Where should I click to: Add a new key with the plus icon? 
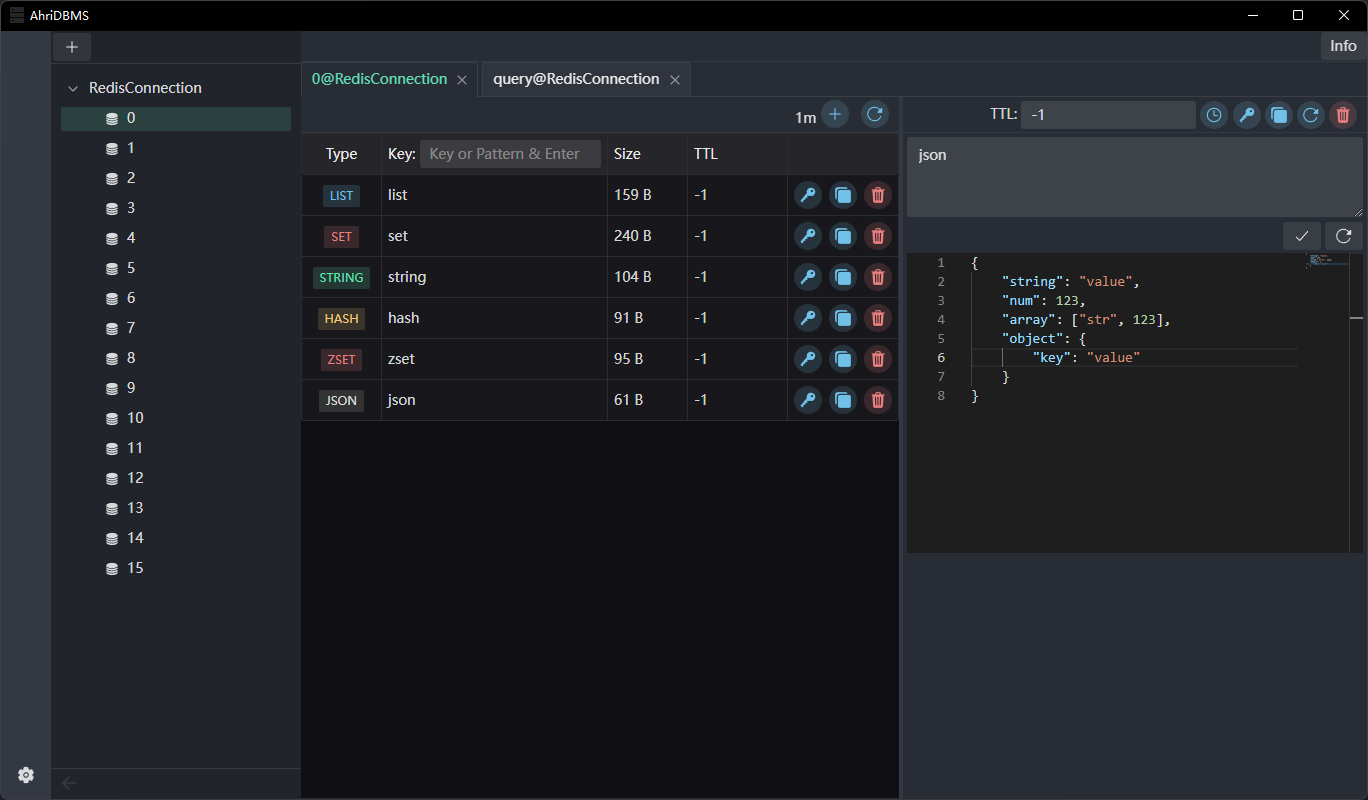coord(835,114)
